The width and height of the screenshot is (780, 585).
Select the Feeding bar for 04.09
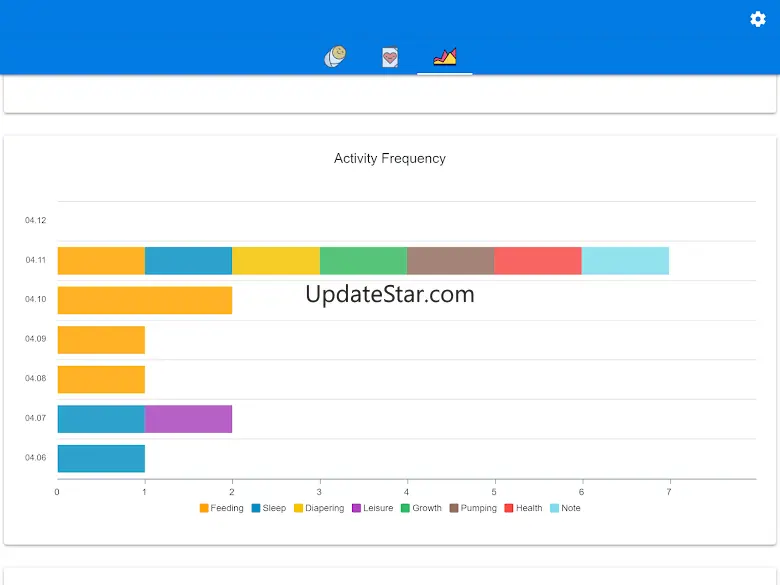101,340
